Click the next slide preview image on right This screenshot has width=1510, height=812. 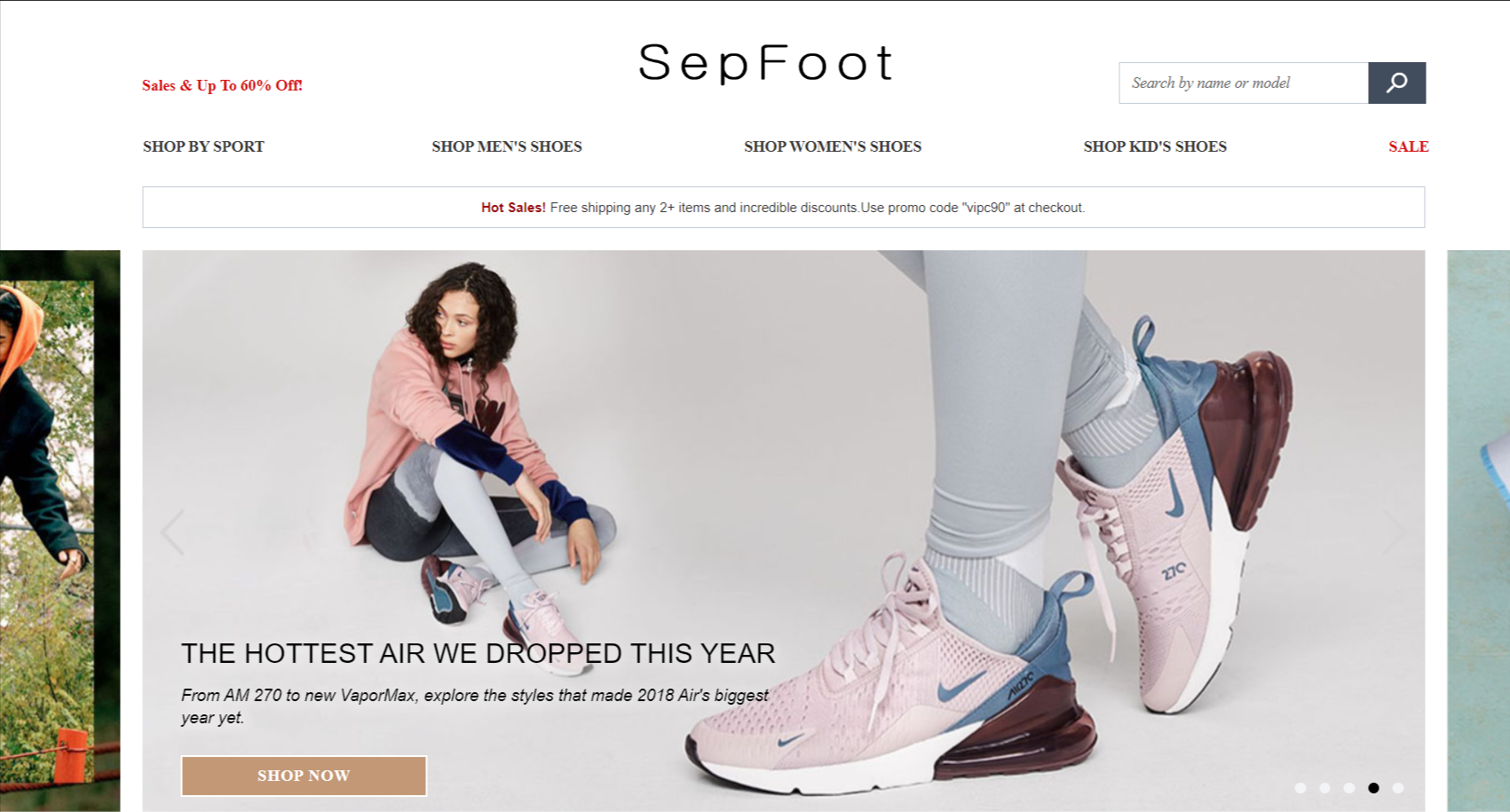point(1478,531)
